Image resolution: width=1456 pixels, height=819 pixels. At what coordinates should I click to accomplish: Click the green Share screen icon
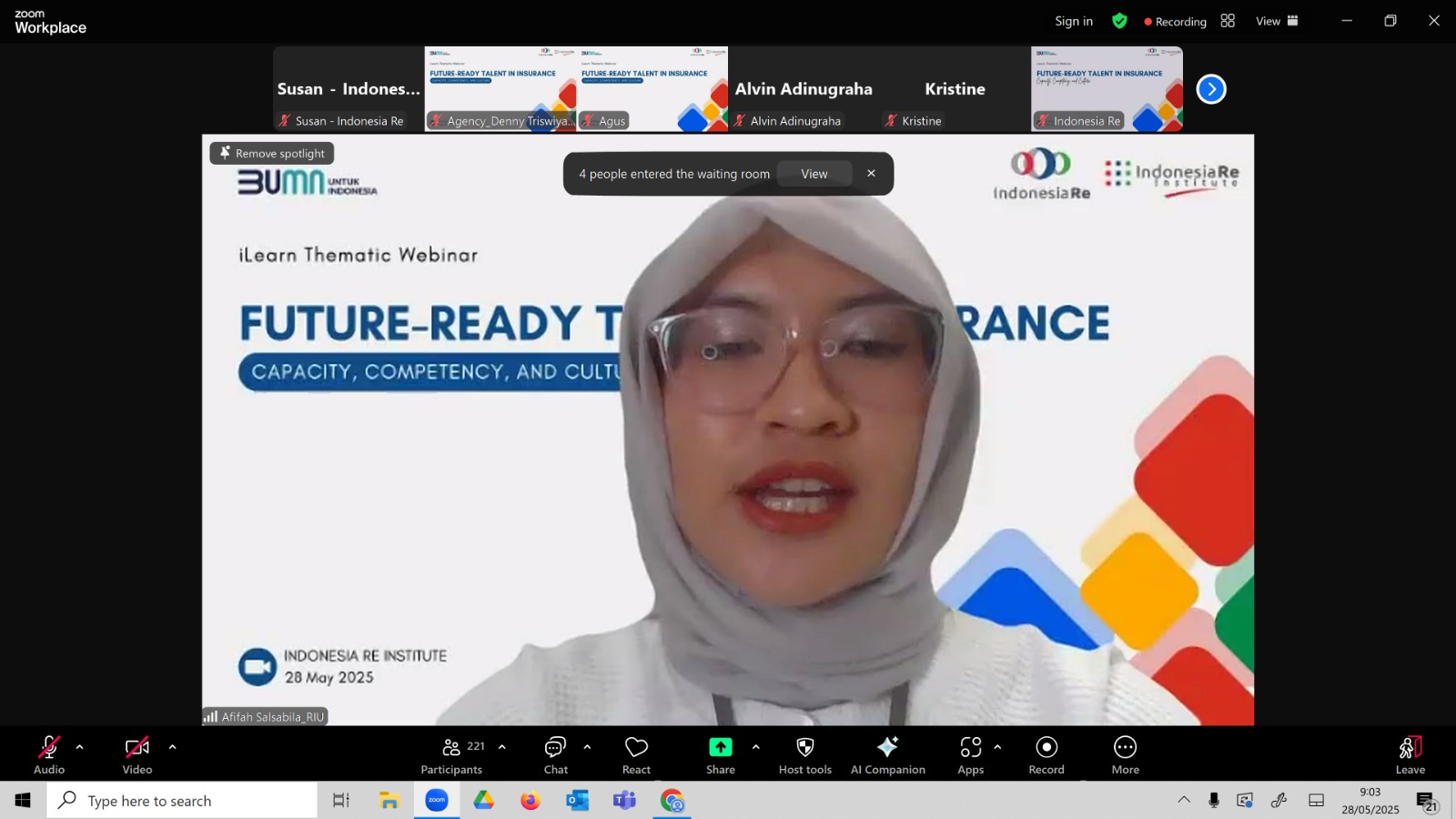721,747
